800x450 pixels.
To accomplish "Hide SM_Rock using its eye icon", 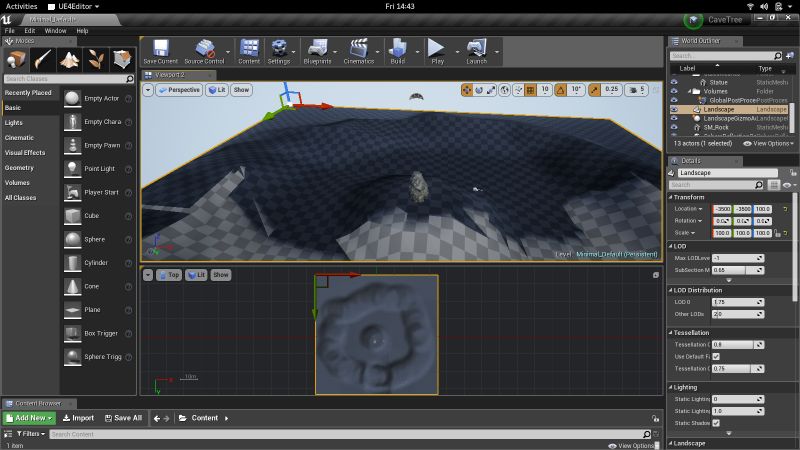I will coord(673,128).
